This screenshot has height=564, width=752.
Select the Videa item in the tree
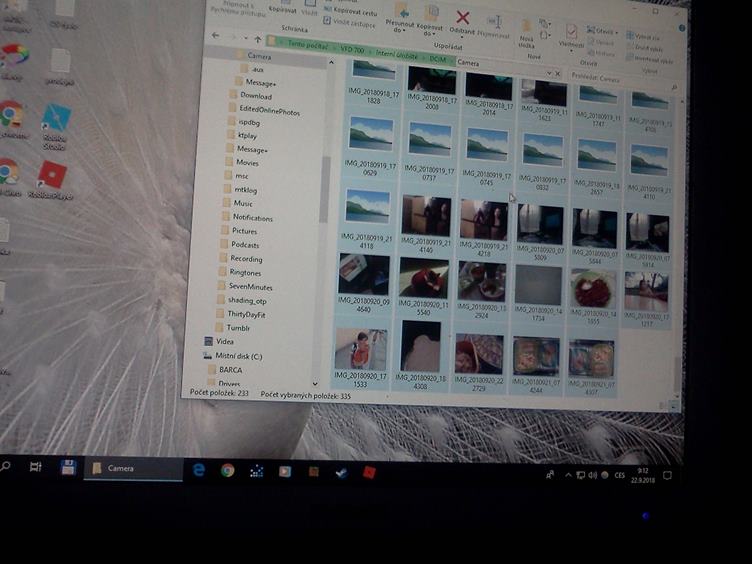[224, 341]
